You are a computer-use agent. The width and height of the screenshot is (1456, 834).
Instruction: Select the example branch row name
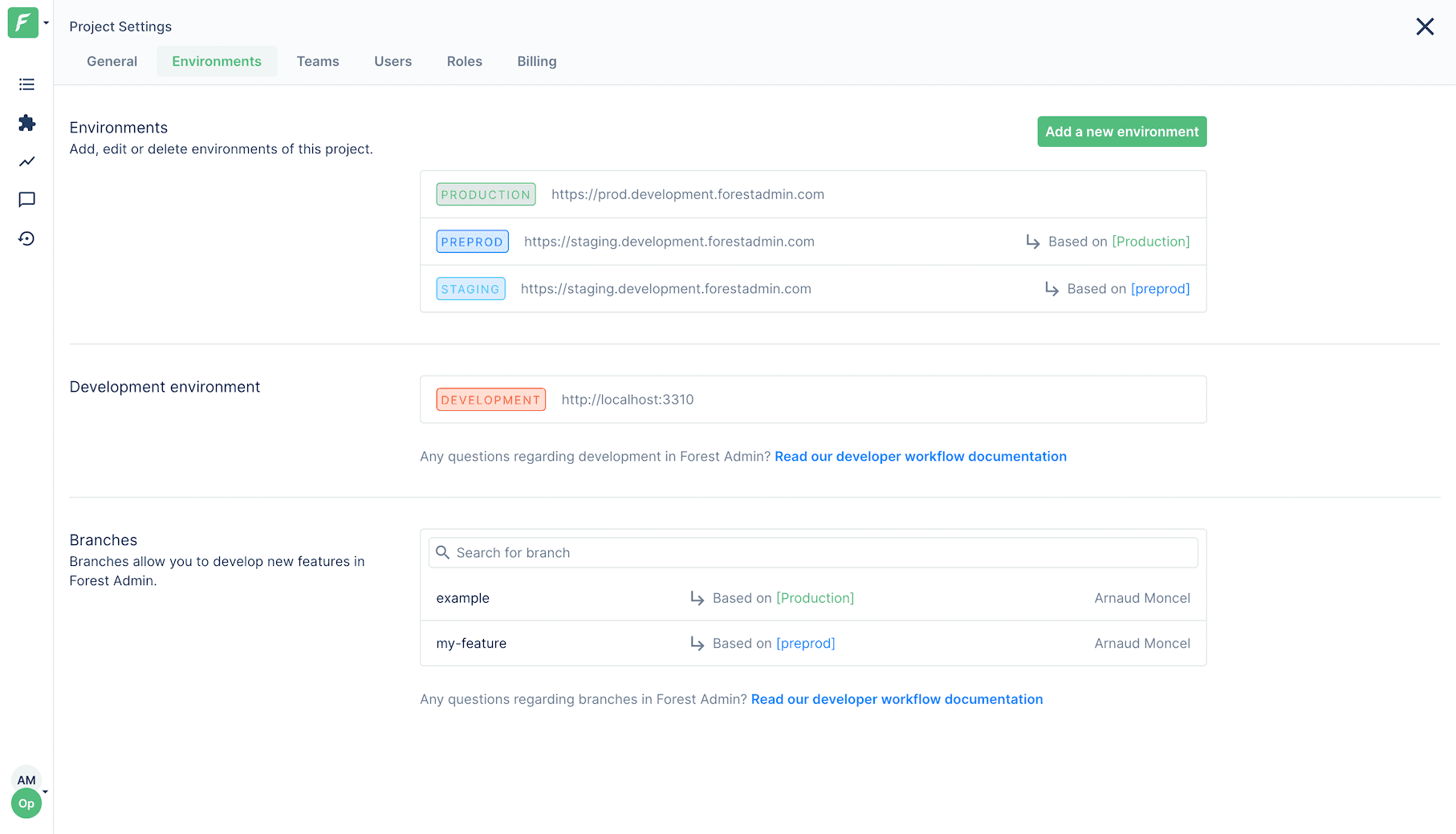463,598
